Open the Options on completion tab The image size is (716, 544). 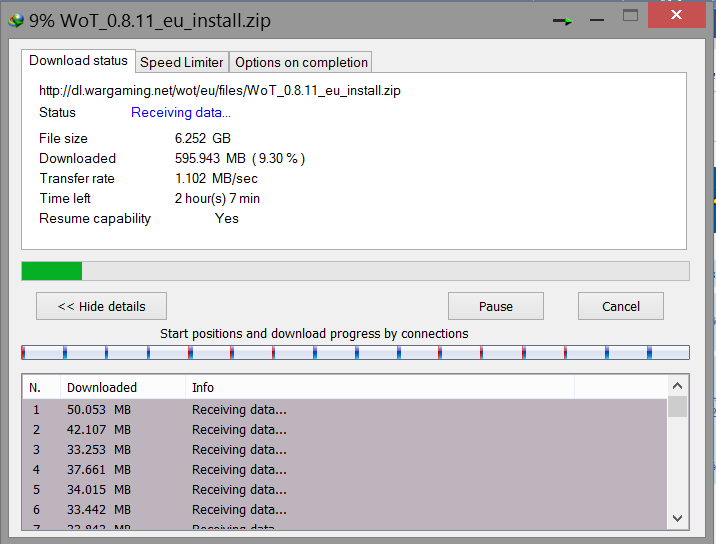(x=301, y=62)
